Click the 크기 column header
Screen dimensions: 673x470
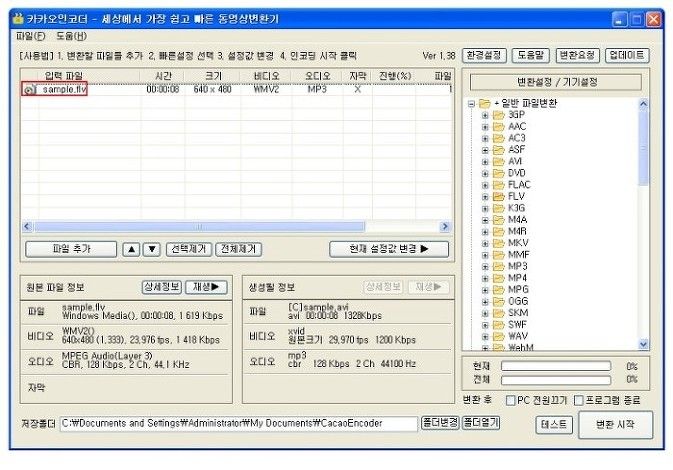tap(212, 76)
